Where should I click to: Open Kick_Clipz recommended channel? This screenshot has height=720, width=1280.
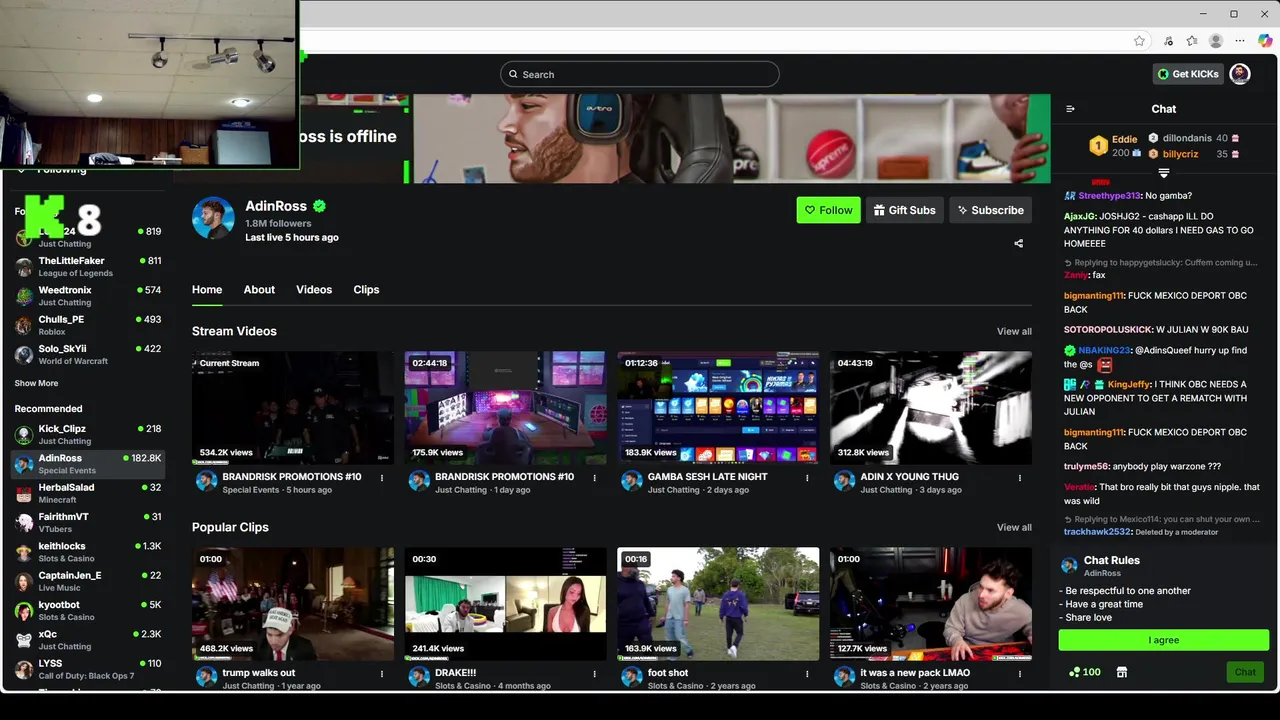[x=88, y=434]
